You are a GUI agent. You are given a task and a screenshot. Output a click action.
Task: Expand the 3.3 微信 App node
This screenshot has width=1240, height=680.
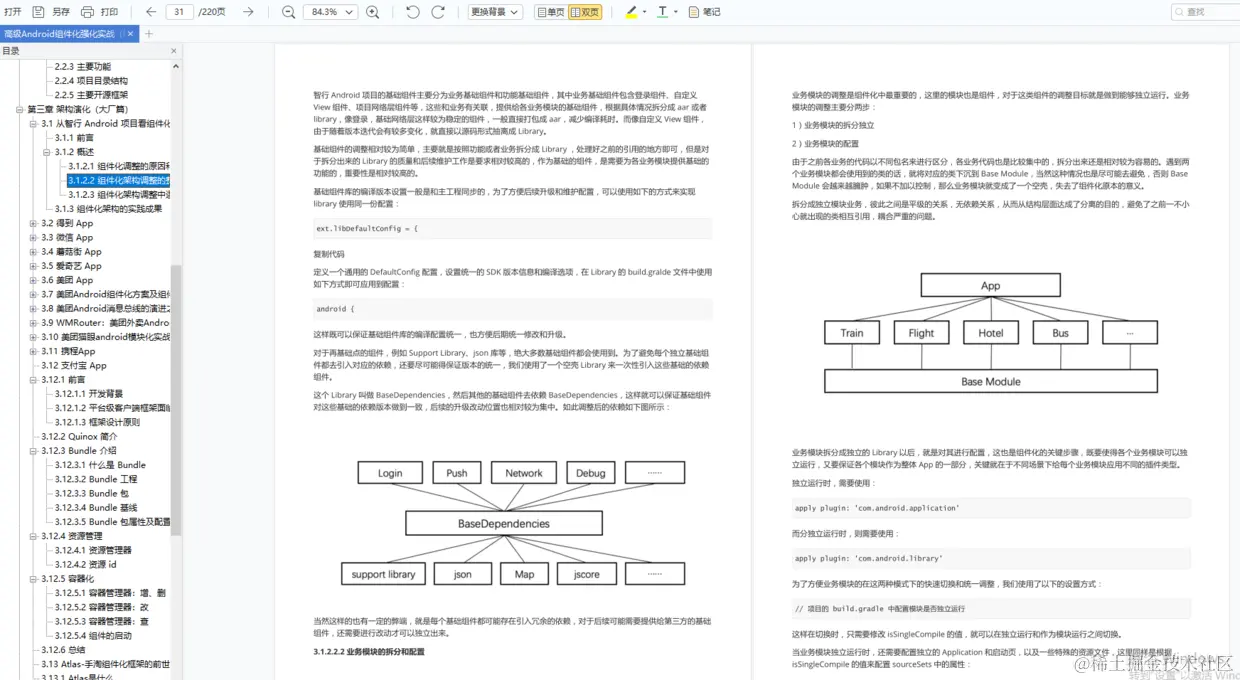(34, 238)
